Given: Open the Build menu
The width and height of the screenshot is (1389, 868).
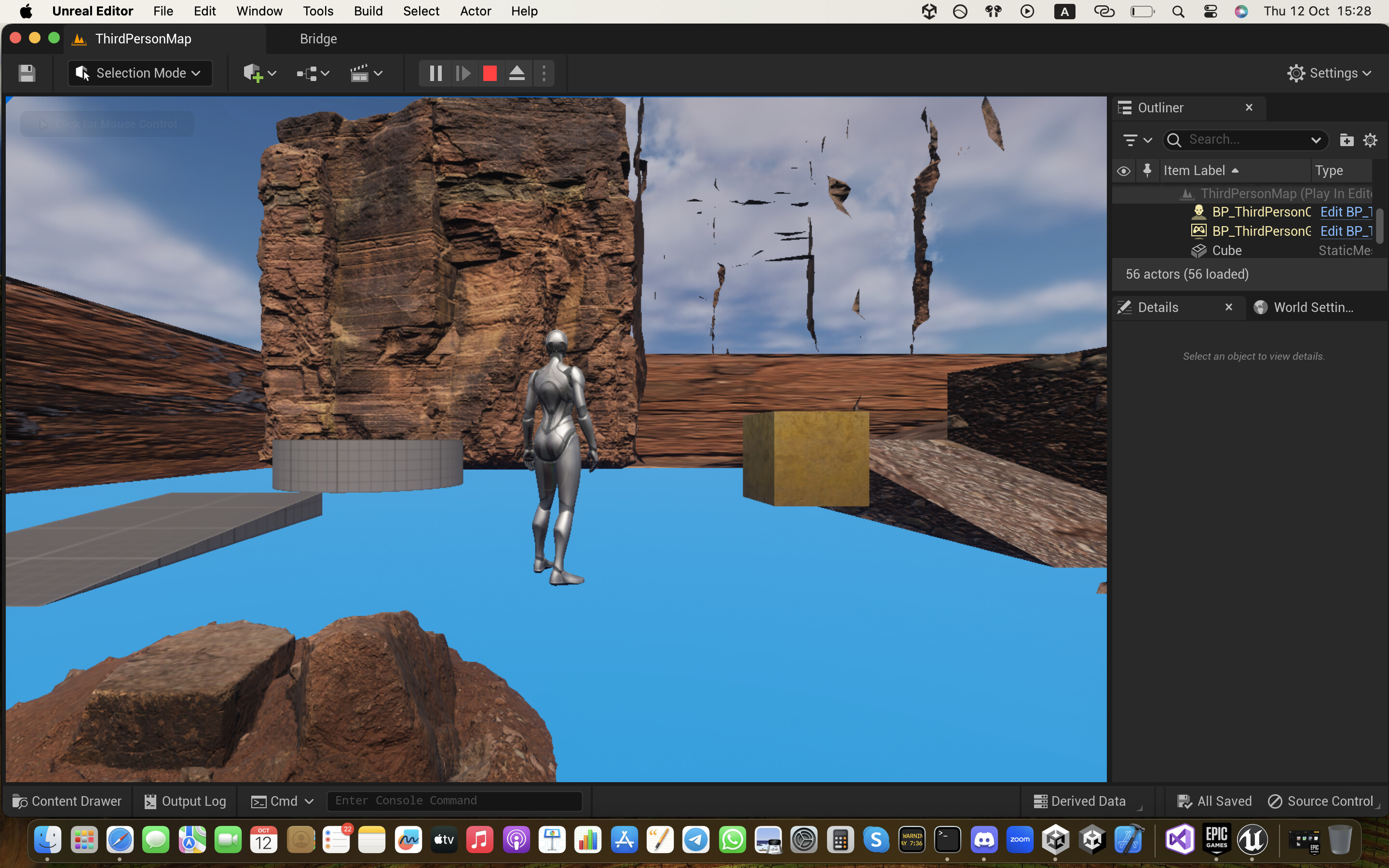Looking at the screenshot, I should (368, 11).
